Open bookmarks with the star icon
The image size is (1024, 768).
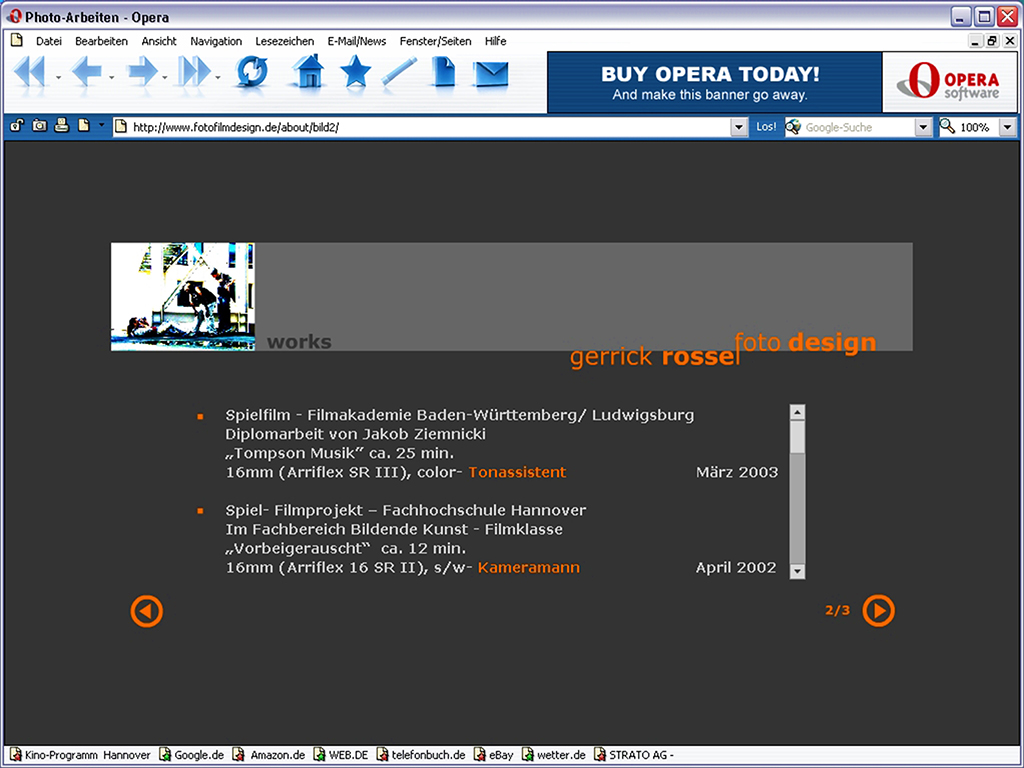355,71
